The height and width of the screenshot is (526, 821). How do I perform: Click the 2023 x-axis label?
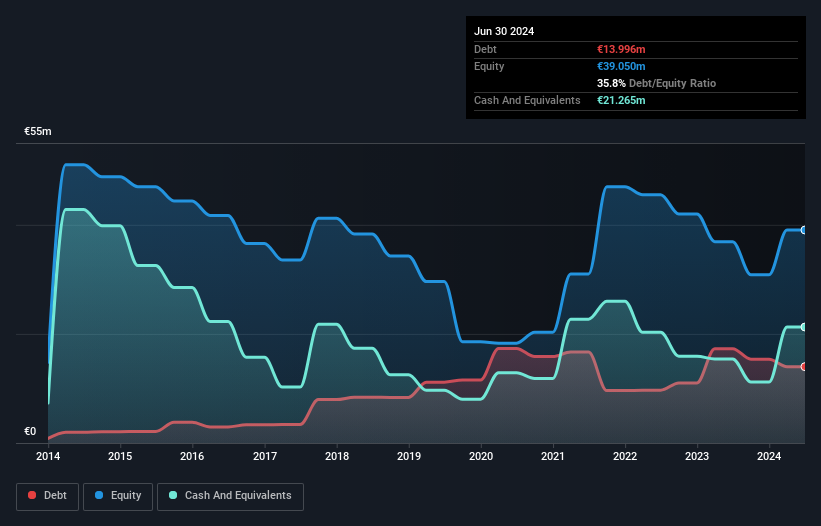pos(697,456)
